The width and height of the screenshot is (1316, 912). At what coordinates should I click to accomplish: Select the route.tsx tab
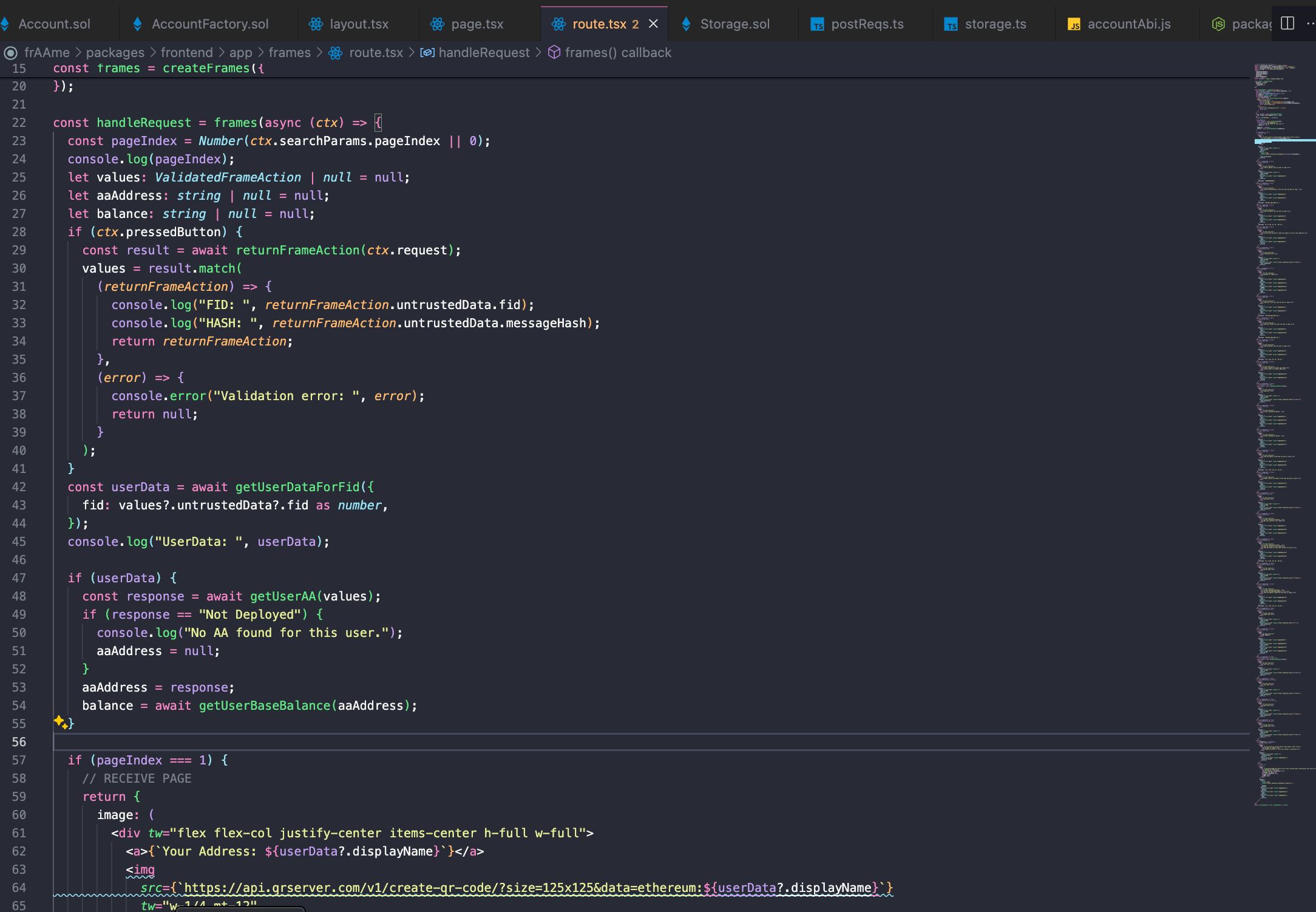click(x=599, y=24)
